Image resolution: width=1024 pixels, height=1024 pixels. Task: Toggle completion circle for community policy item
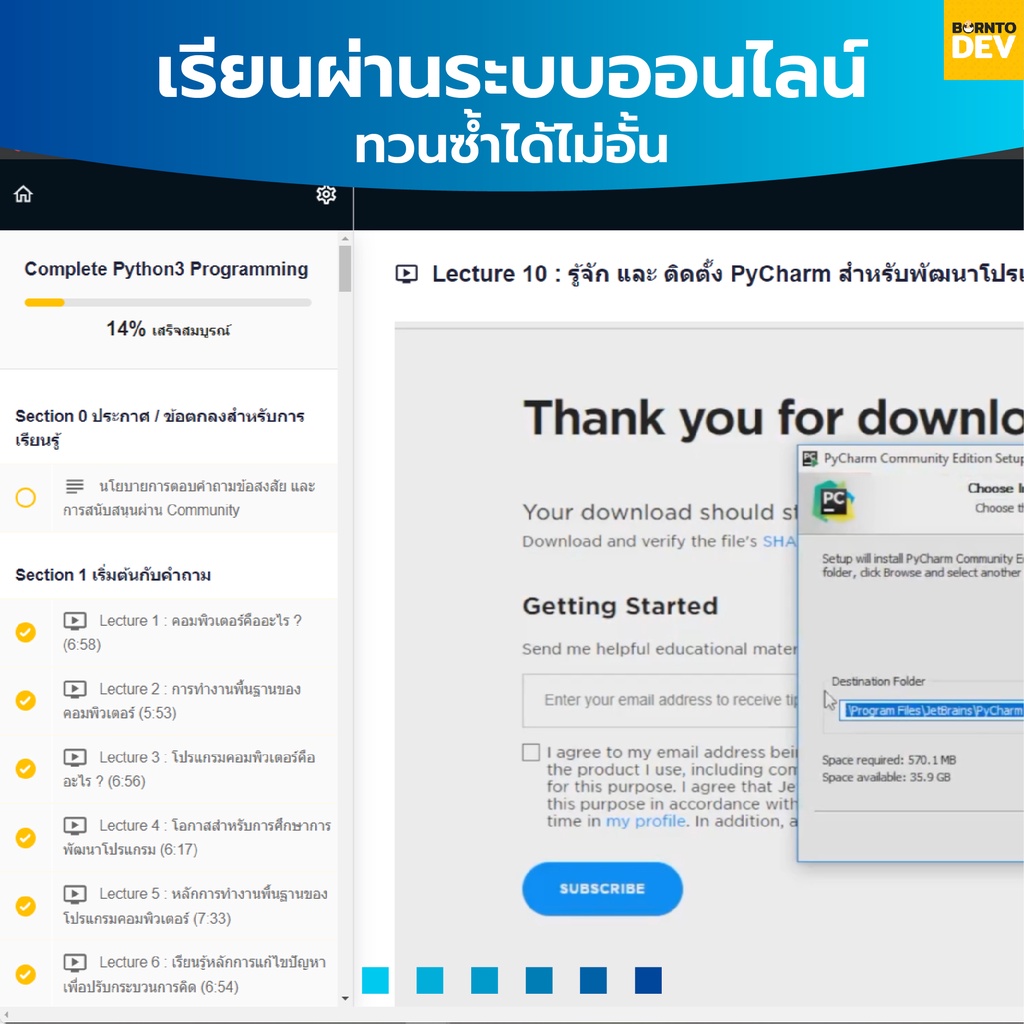26,497
